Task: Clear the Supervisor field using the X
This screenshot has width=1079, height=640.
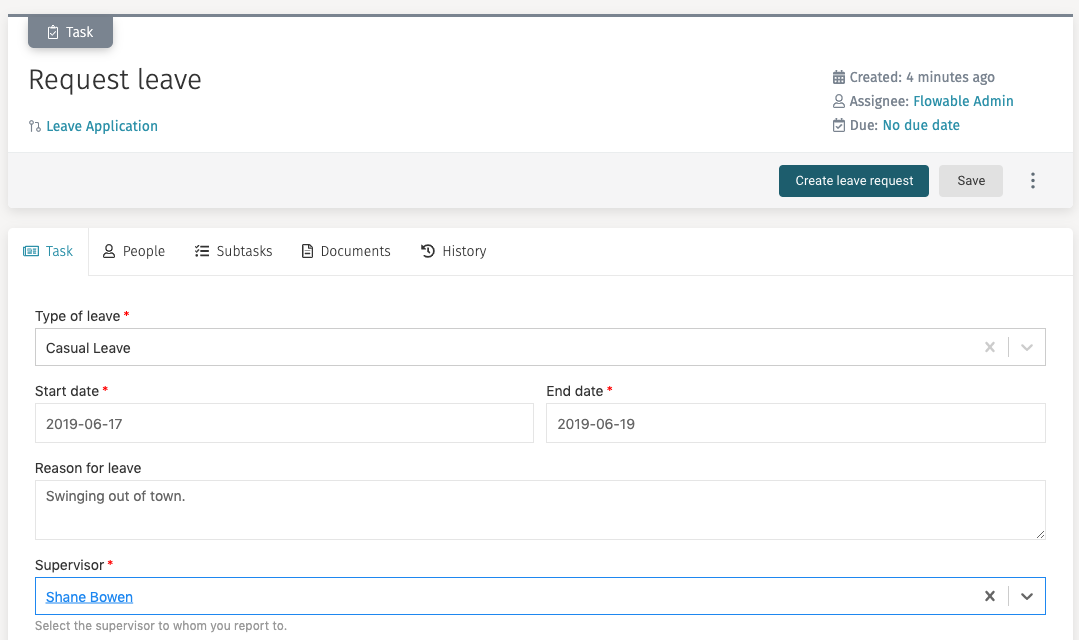Action: coord(989,595)
